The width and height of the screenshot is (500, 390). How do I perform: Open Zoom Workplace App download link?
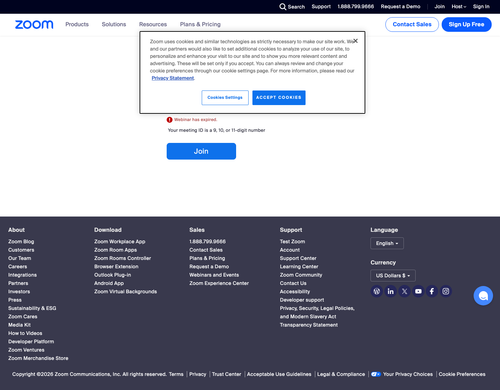click(x=119, y=242)
